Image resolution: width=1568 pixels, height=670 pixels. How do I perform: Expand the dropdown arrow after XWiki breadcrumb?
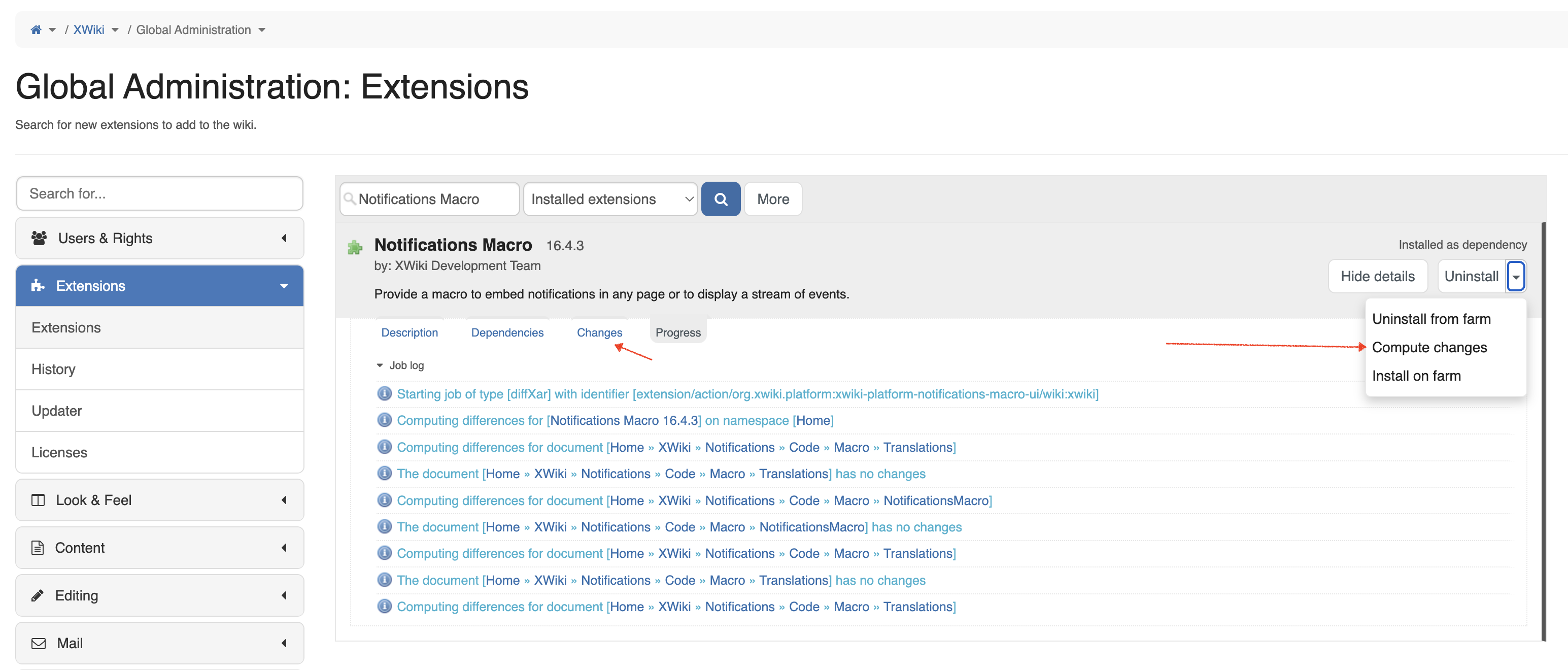click(115, 30)
